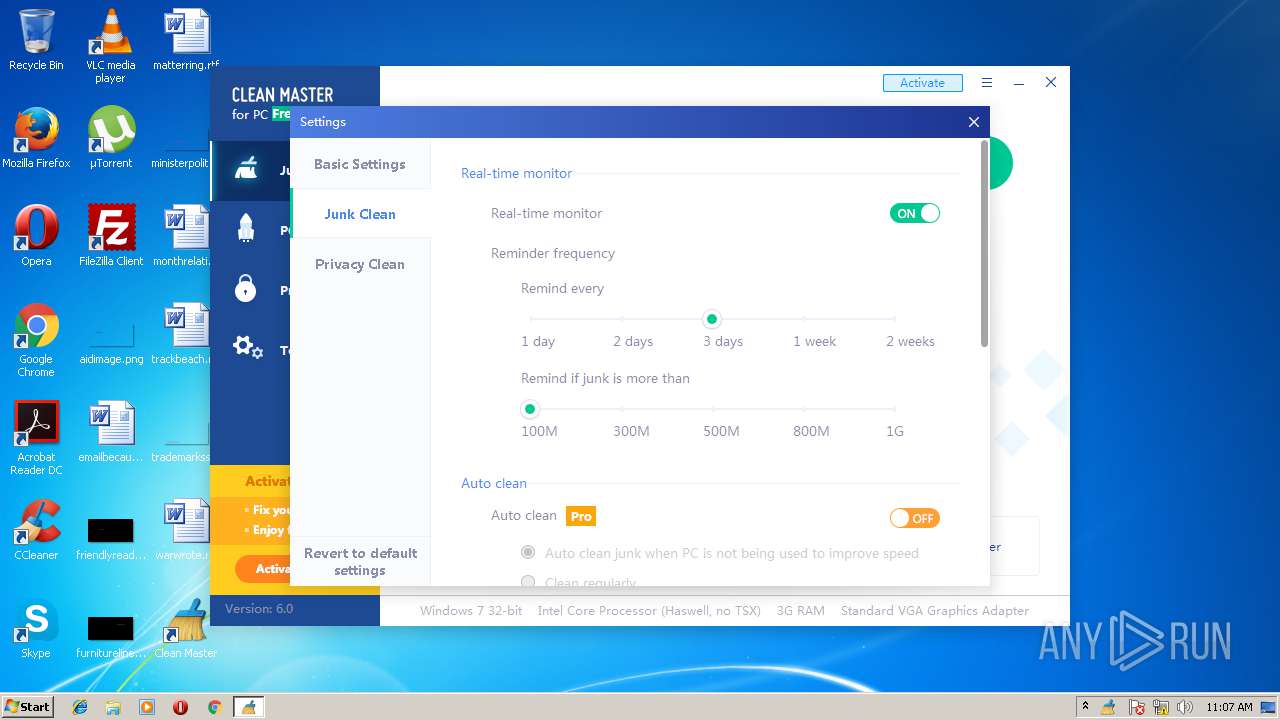
Task: Open matterring.rtf document on desktop
Action: point(186,40)
